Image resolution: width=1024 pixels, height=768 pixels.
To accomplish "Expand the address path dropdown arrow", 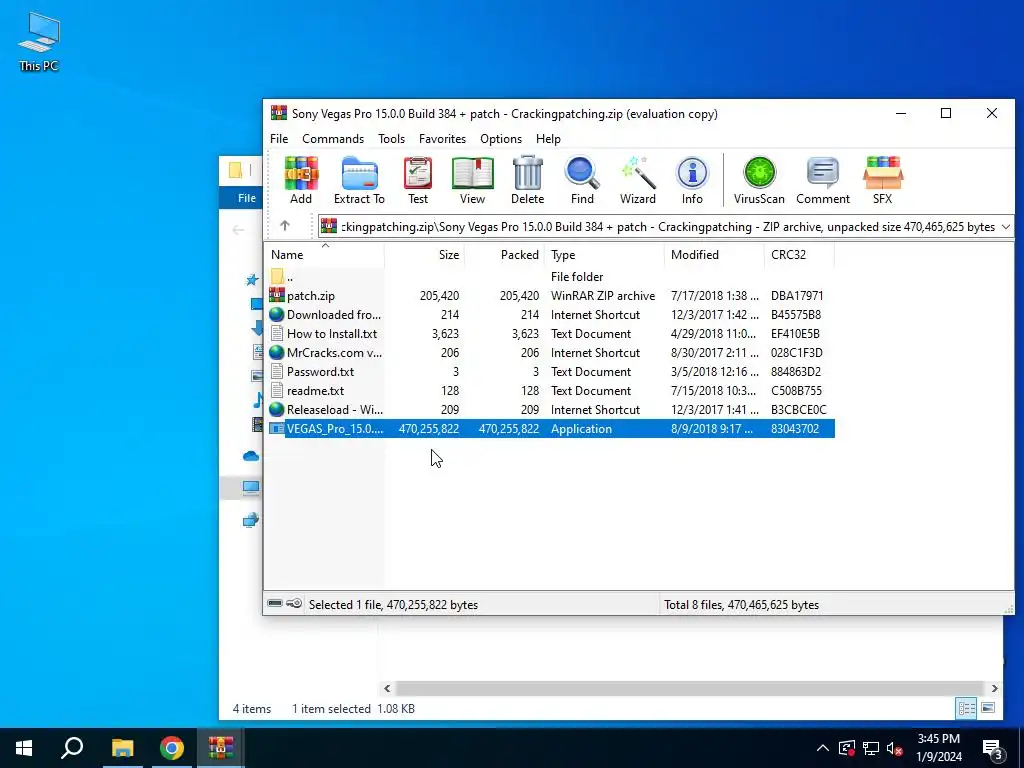I will click(1006, 227).
